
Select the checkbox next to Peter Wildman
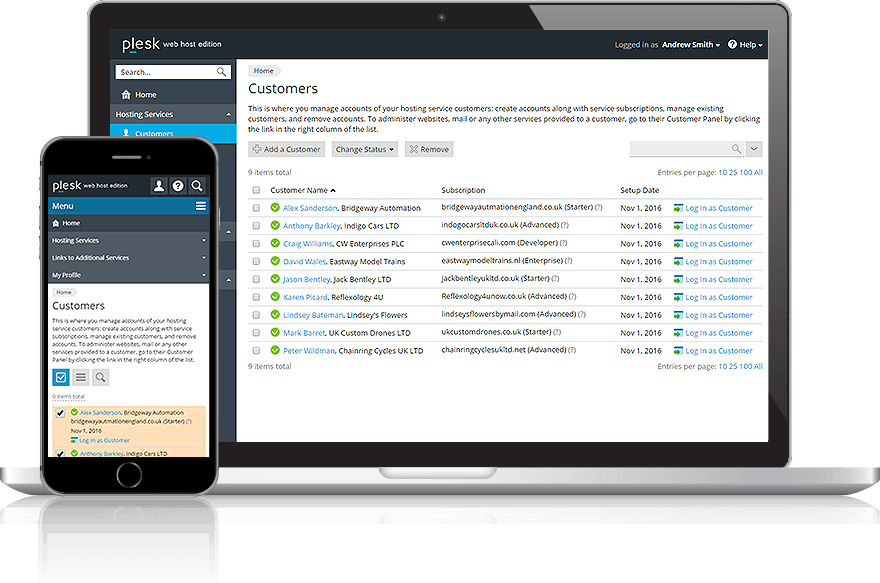click(x=256, y=351)
